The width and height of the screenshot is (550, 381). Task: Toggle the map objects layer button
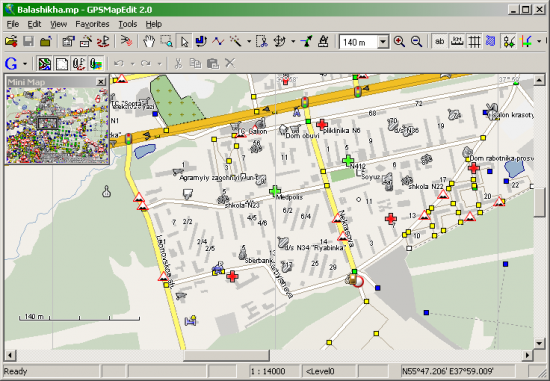[x=45, y=64]
